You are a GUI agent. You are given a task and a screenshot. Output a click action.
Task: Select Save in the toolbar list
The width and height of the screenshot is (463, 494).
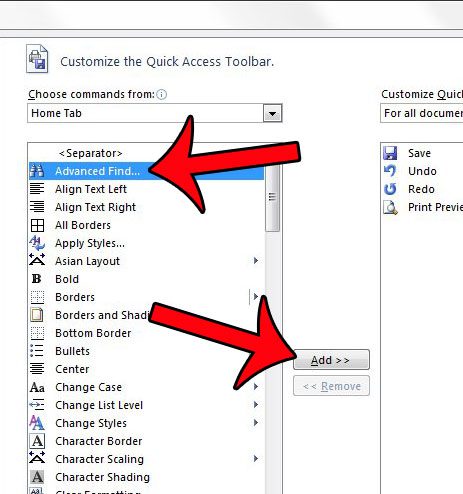pos(419,153)
